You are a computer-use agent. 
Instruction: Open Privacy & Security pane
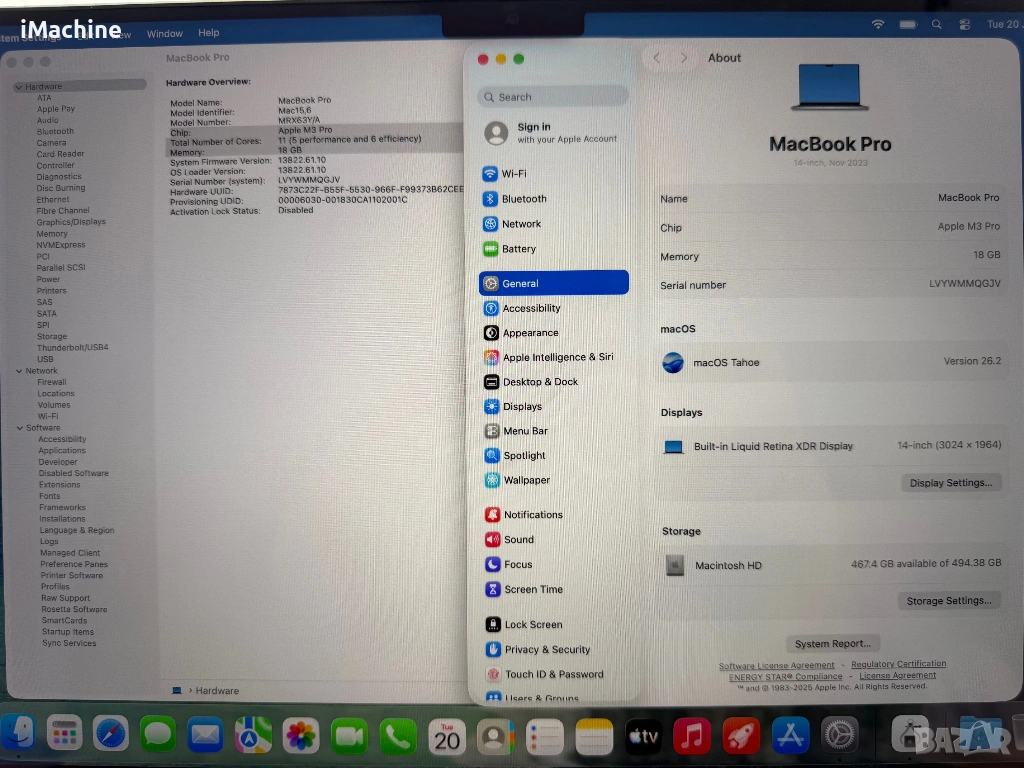(546, 650)
